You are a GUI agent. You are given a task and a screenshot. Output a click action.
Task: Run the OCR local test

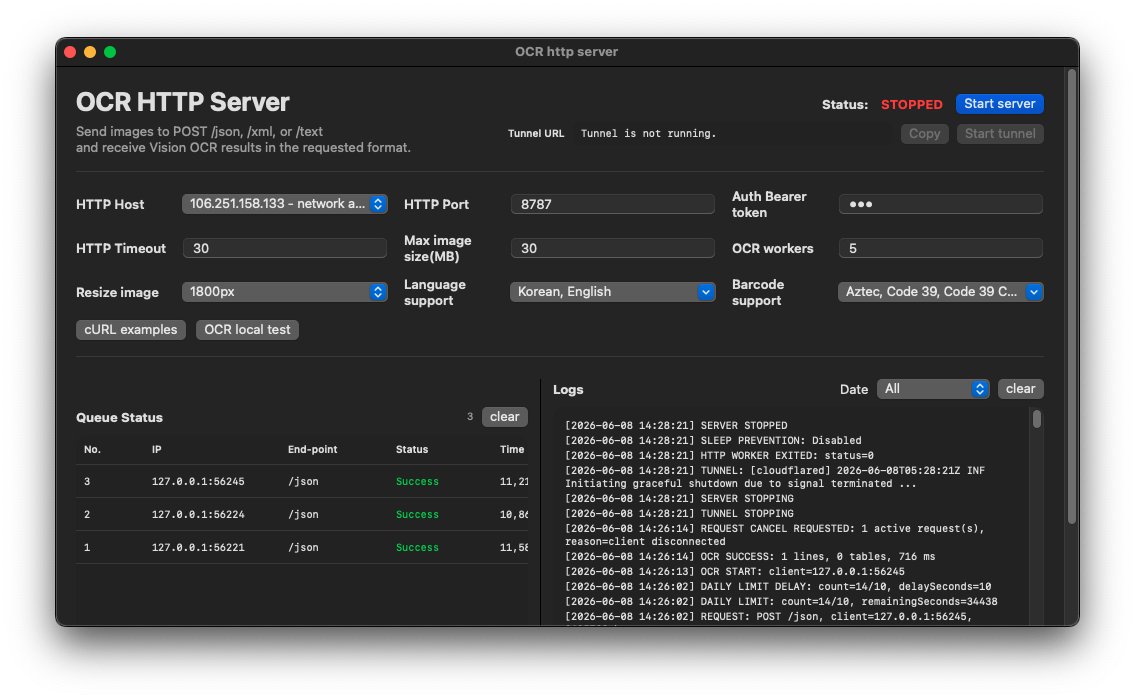pyautogui.click(x=247, y=329)
